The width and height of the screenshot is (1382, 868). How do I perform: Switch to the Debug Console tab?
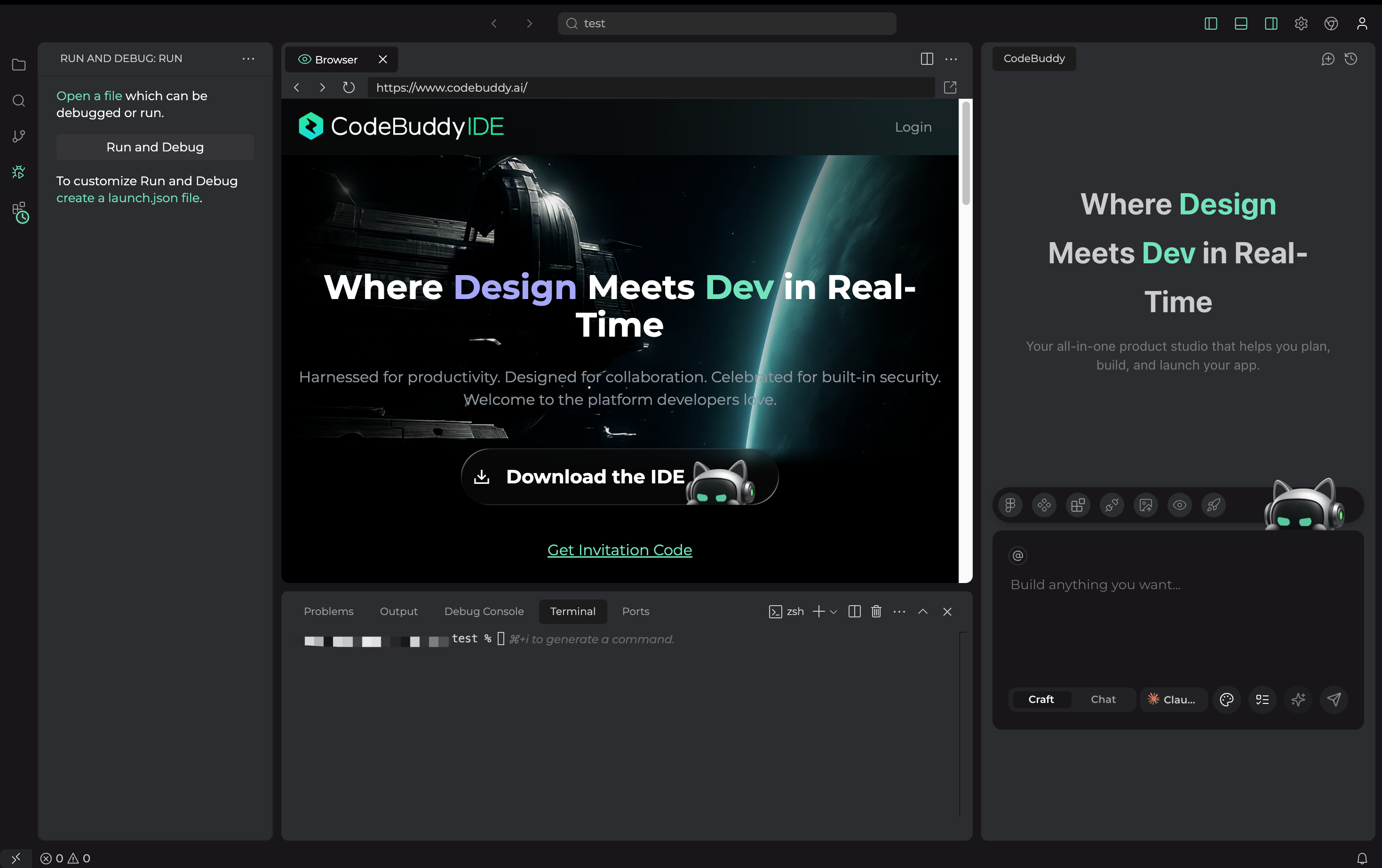484,612
